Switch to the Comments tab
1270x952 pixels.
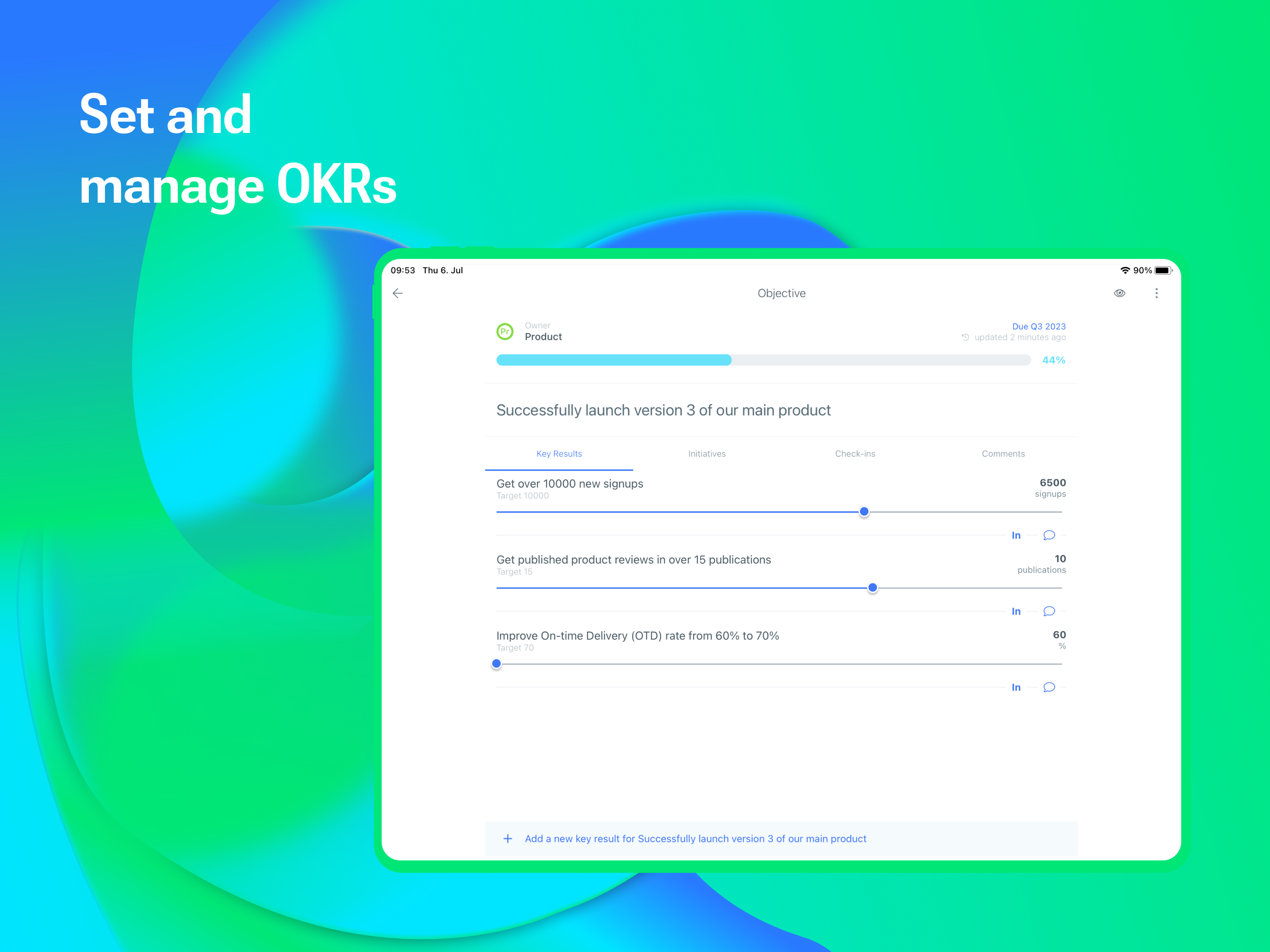(x=1003, y=454)
